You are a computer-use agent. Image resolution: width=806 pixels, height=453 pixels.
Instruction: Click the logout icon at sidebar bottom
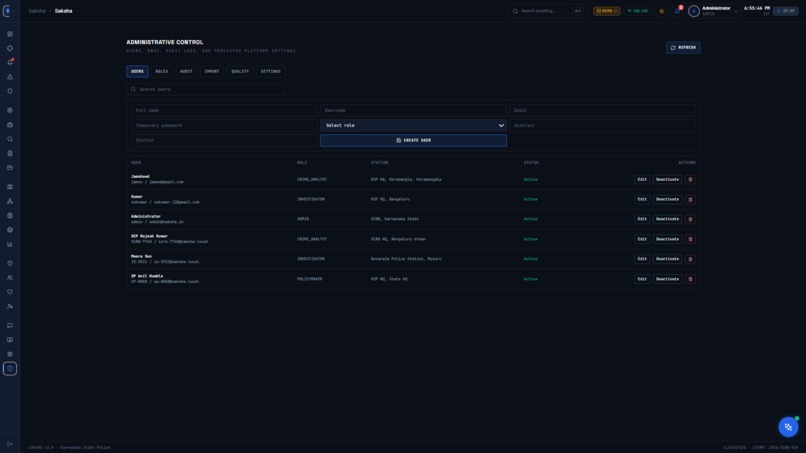tap(10, 444)
